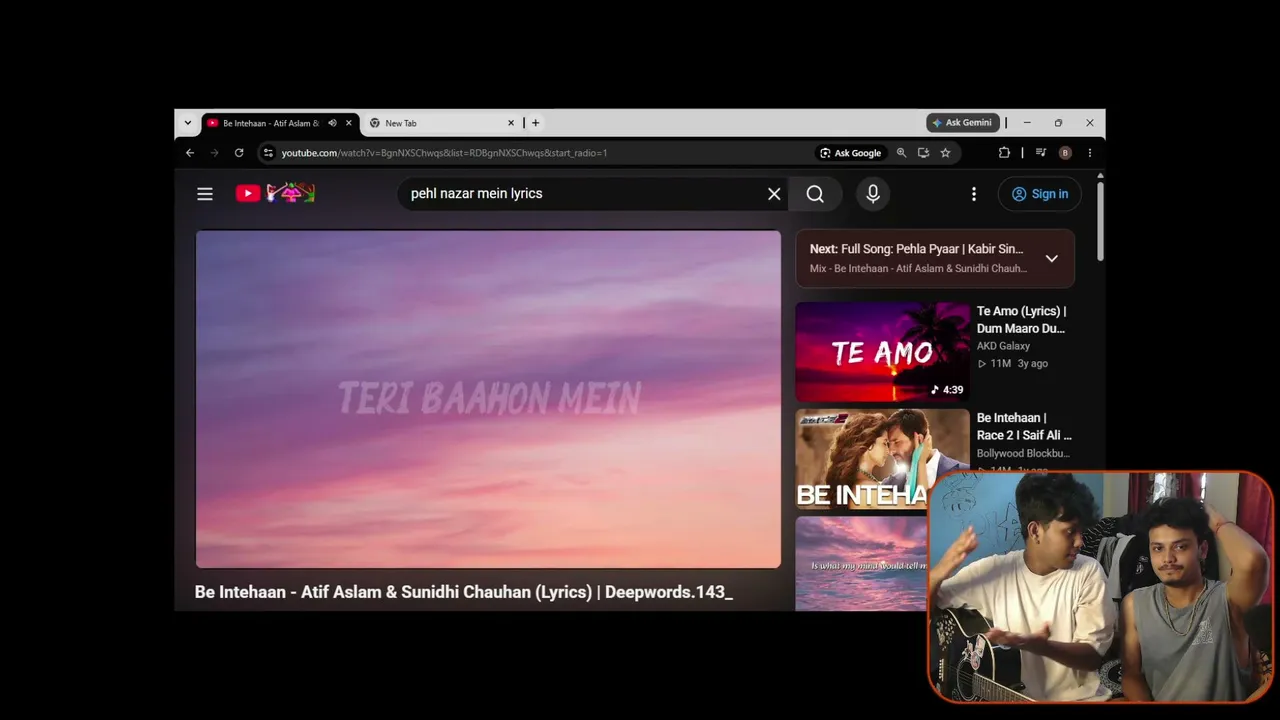The image size is (1280, 720).
Task: Restore the browser window size
Action: click(1058, 123)
